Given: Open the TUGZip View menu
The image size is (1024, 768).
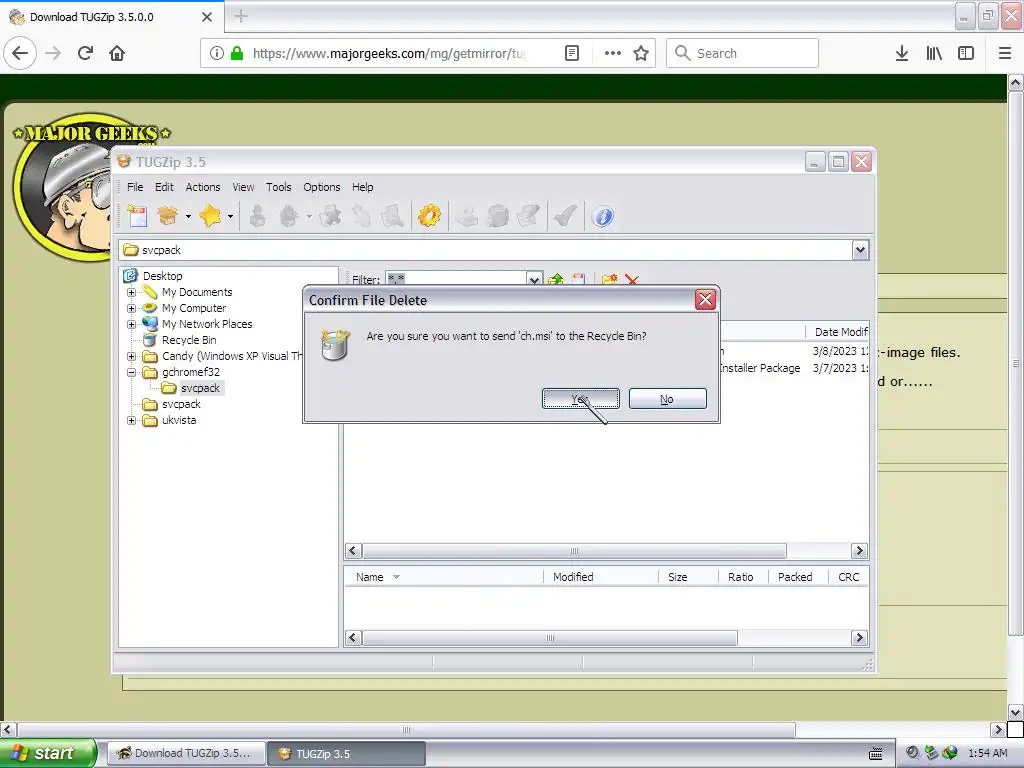Looking at the screenshot, I should pos(243,187).
